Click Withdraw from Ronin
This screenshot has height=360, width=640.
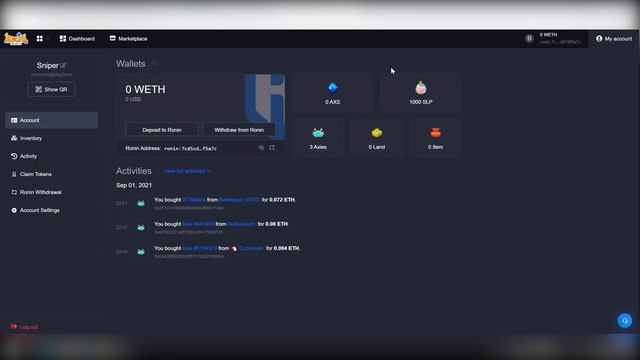click(x=239, y=130)
